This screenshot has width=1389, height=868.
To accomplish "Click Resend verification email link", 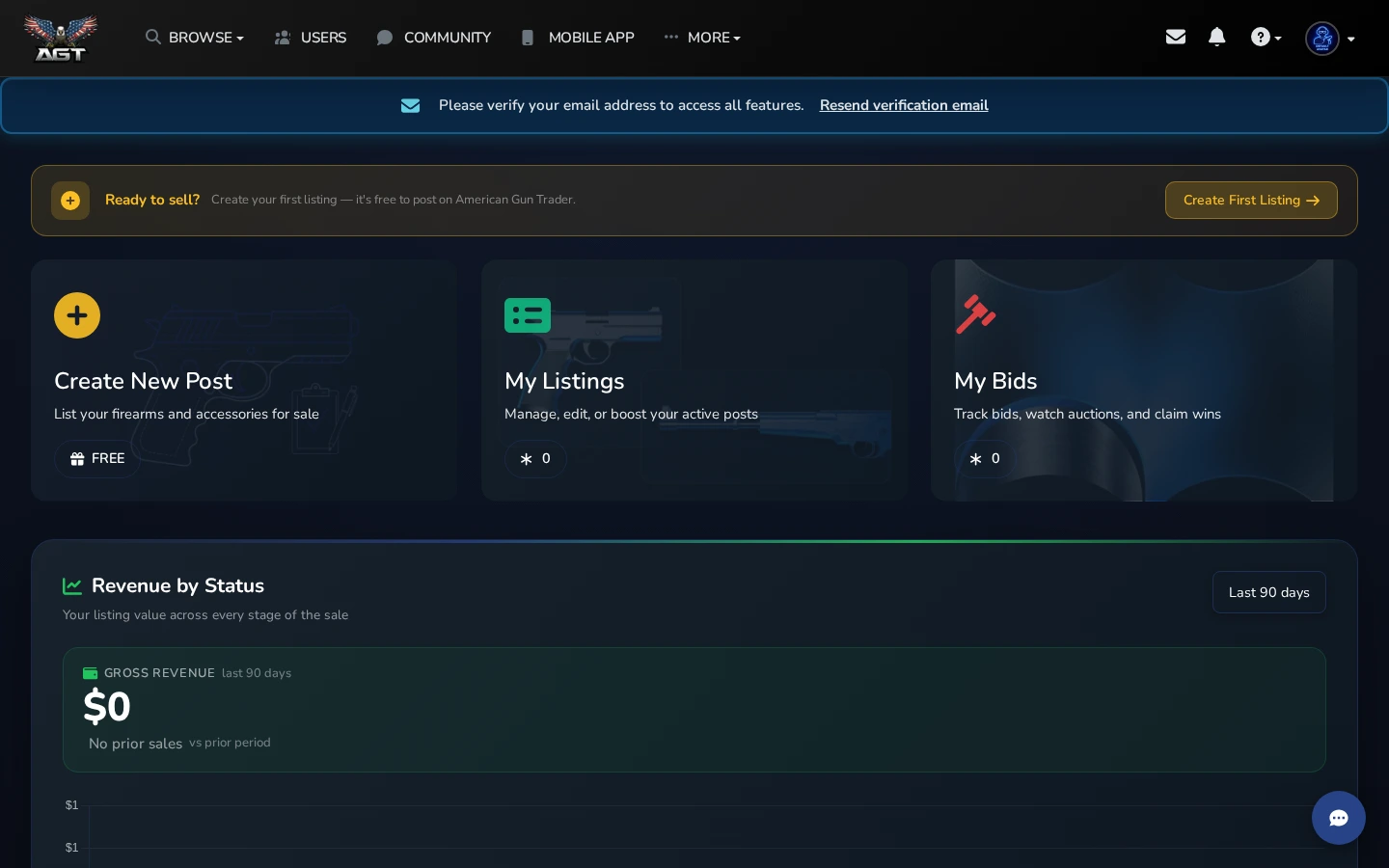I will tap(904, 105).
